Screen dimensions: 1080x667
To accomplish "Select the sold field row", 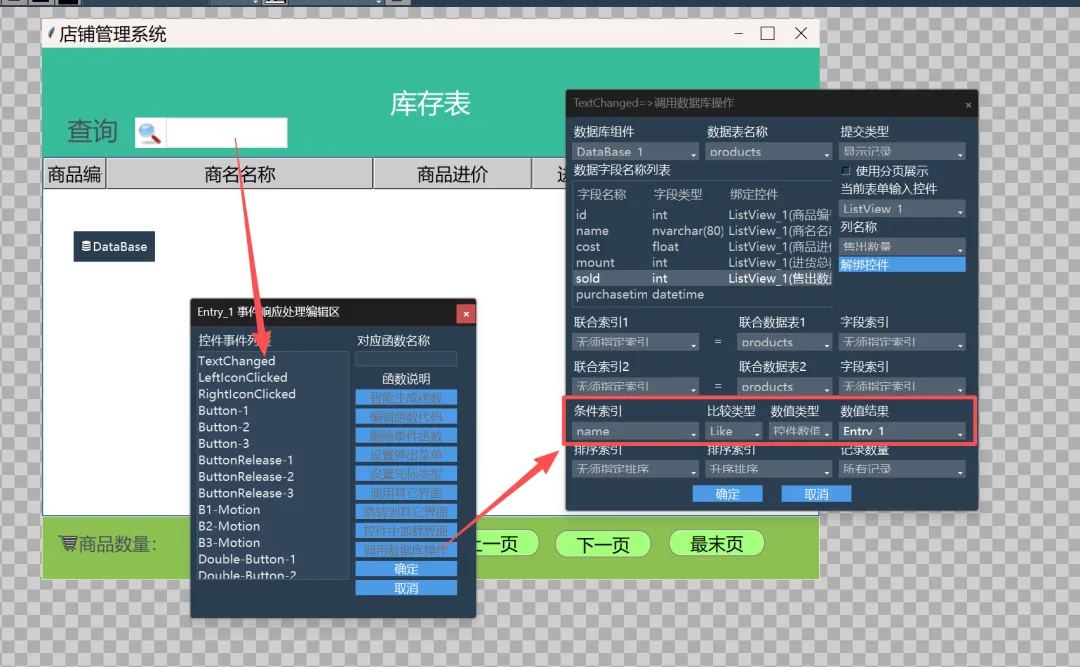I will 702,278.
